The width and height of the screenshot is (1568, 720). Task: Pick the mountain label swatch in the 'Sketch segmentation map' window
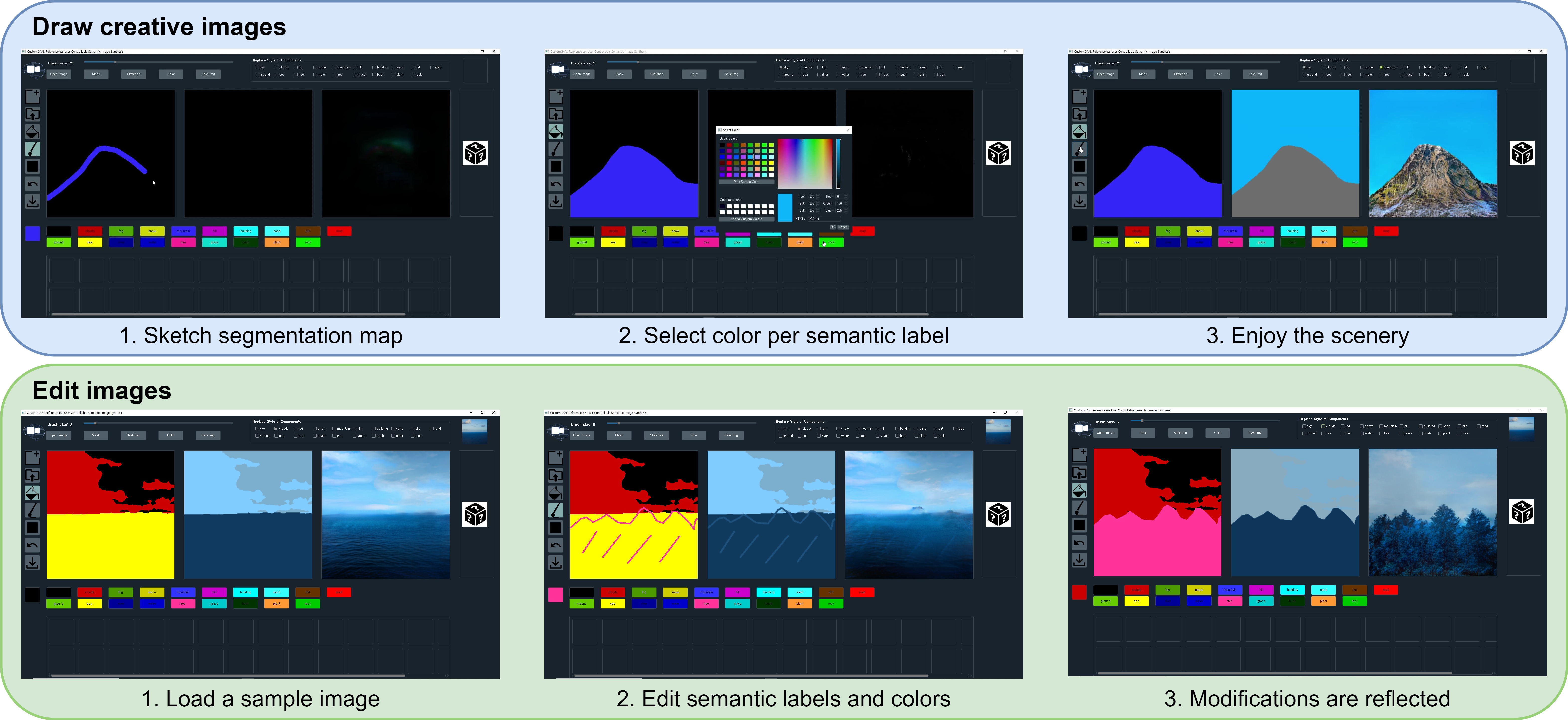point(183,231)
